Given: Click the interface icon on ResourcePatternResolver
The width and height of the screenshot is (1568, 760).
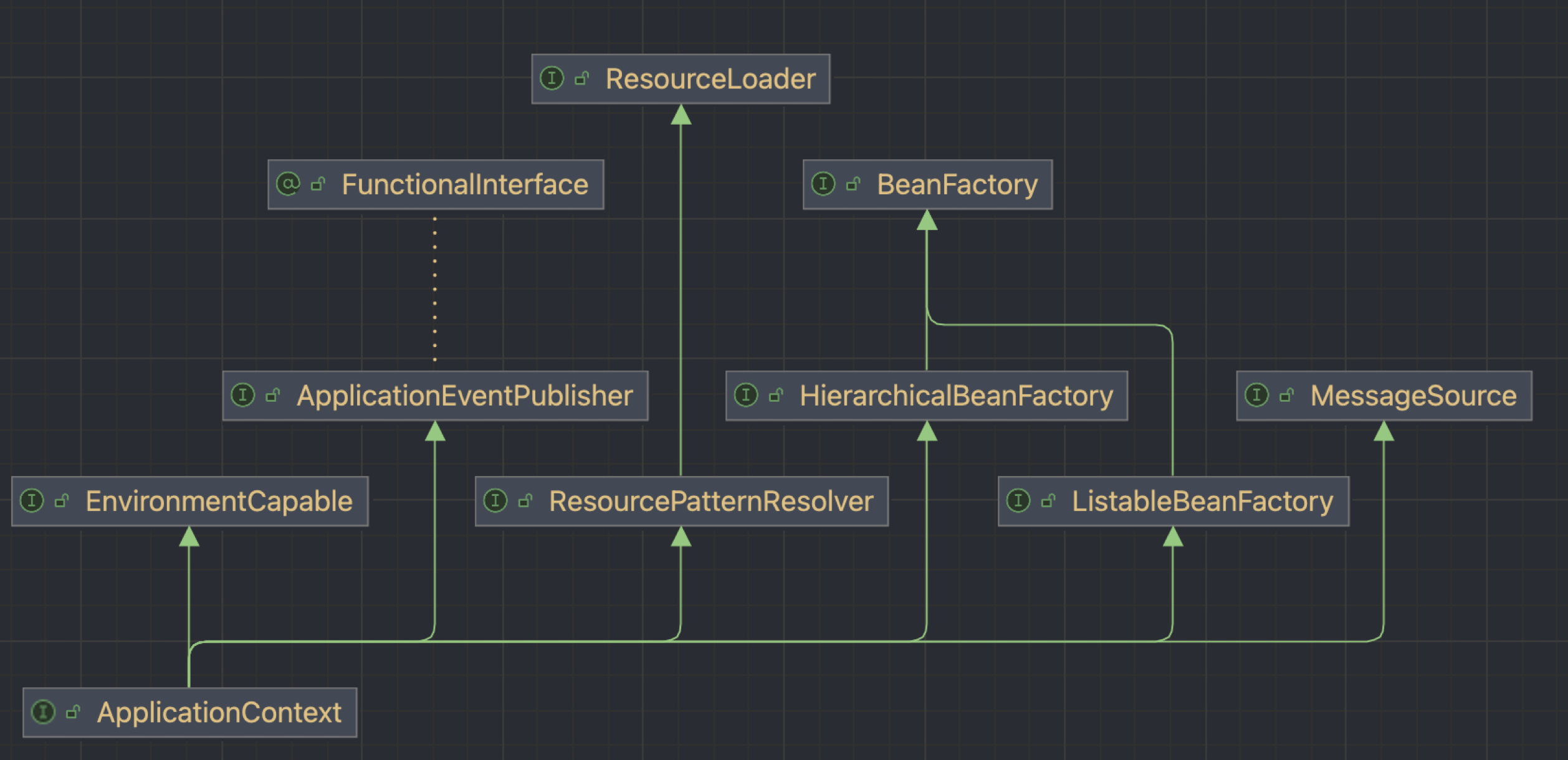Looking at the screenshot, I should (497, 500).
